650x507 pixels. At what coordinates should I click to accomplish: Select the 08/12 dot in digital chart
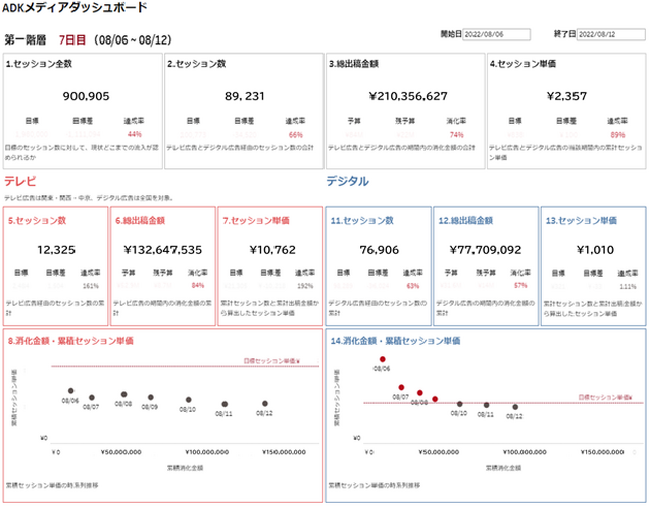point(515,407)
